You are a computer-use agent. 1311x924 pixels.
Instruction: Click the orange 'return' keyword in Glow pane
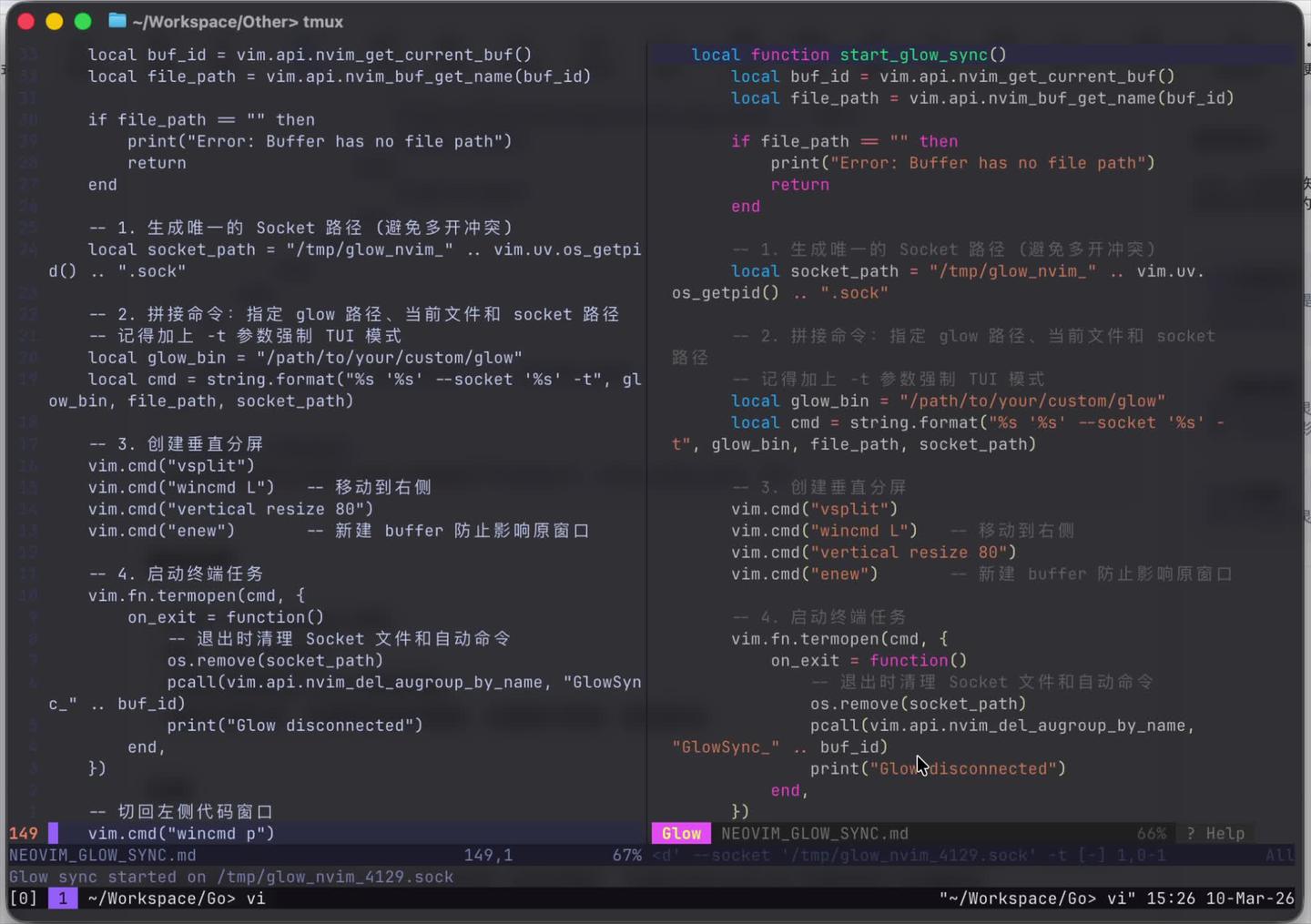click(800, 185)
